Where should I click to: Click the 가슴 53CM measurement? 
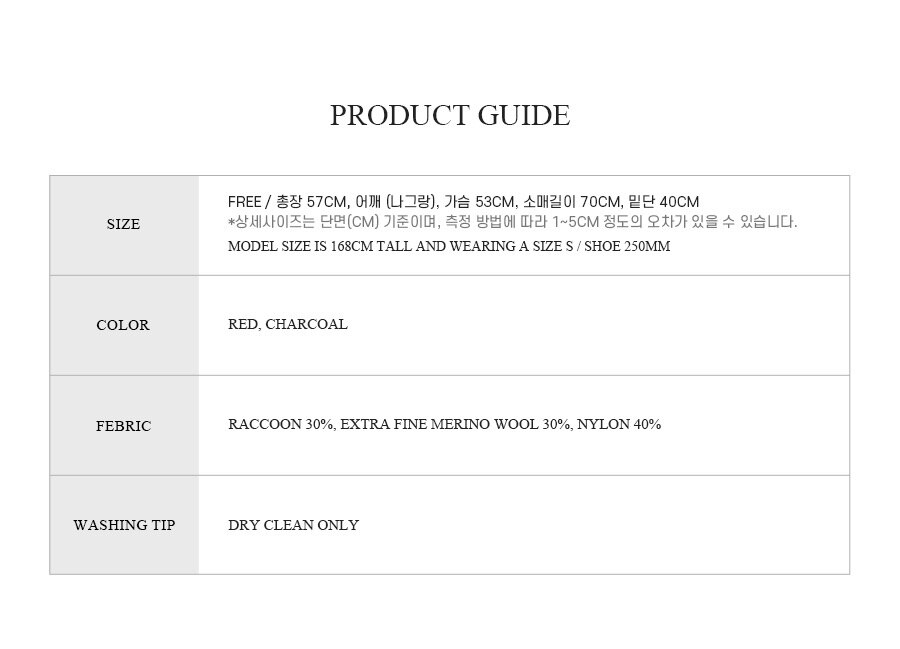(x=480, y=202)
